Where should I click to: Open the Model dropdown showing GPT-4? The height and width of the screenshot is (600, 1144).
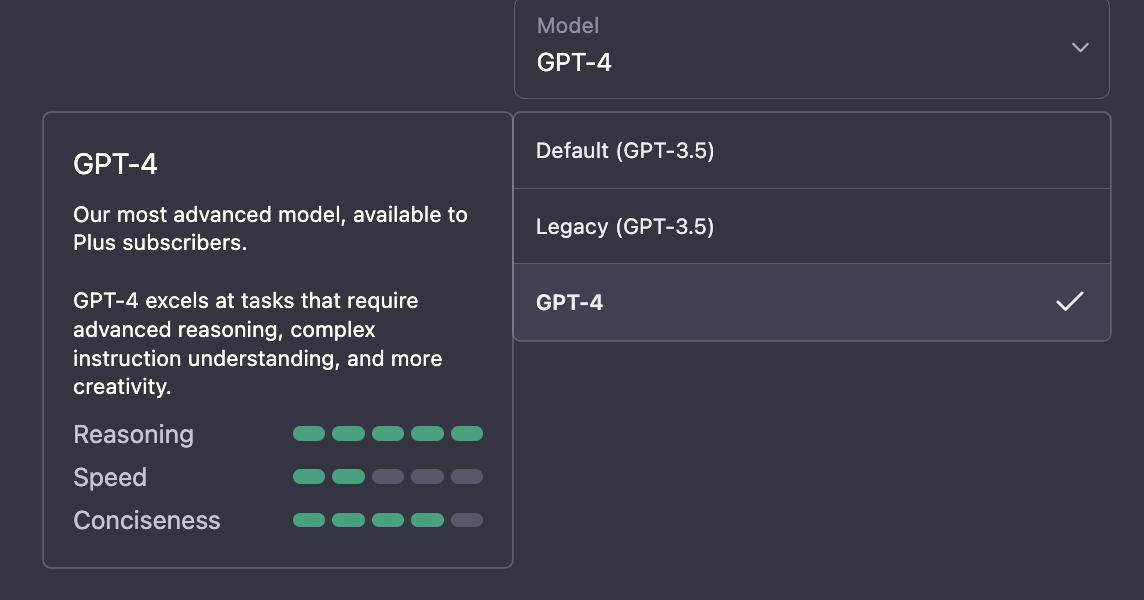(811, 48)
